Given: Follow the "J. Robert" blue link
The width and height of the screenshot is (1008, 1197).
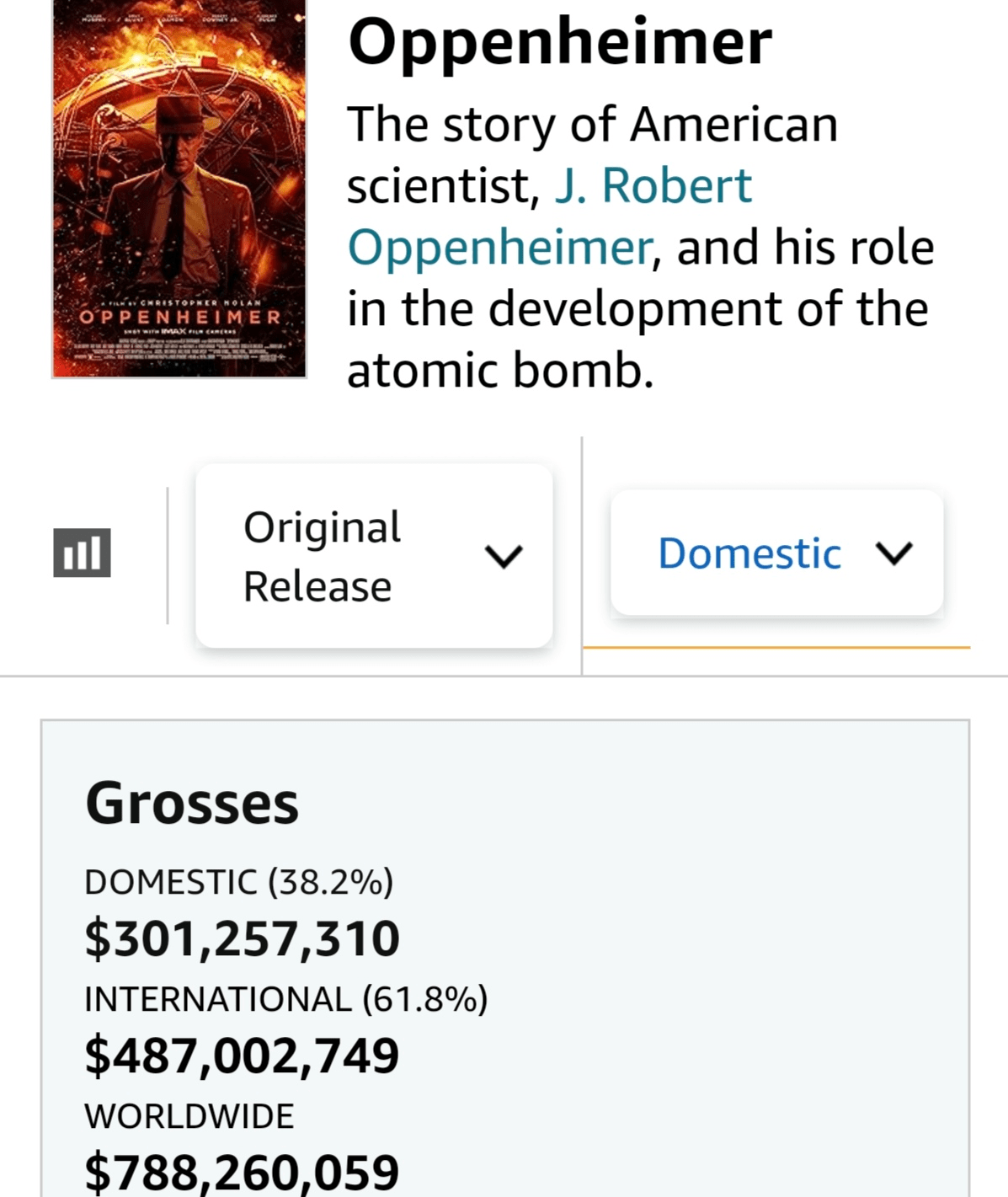Looking at the screenshot, I should 653,185.
